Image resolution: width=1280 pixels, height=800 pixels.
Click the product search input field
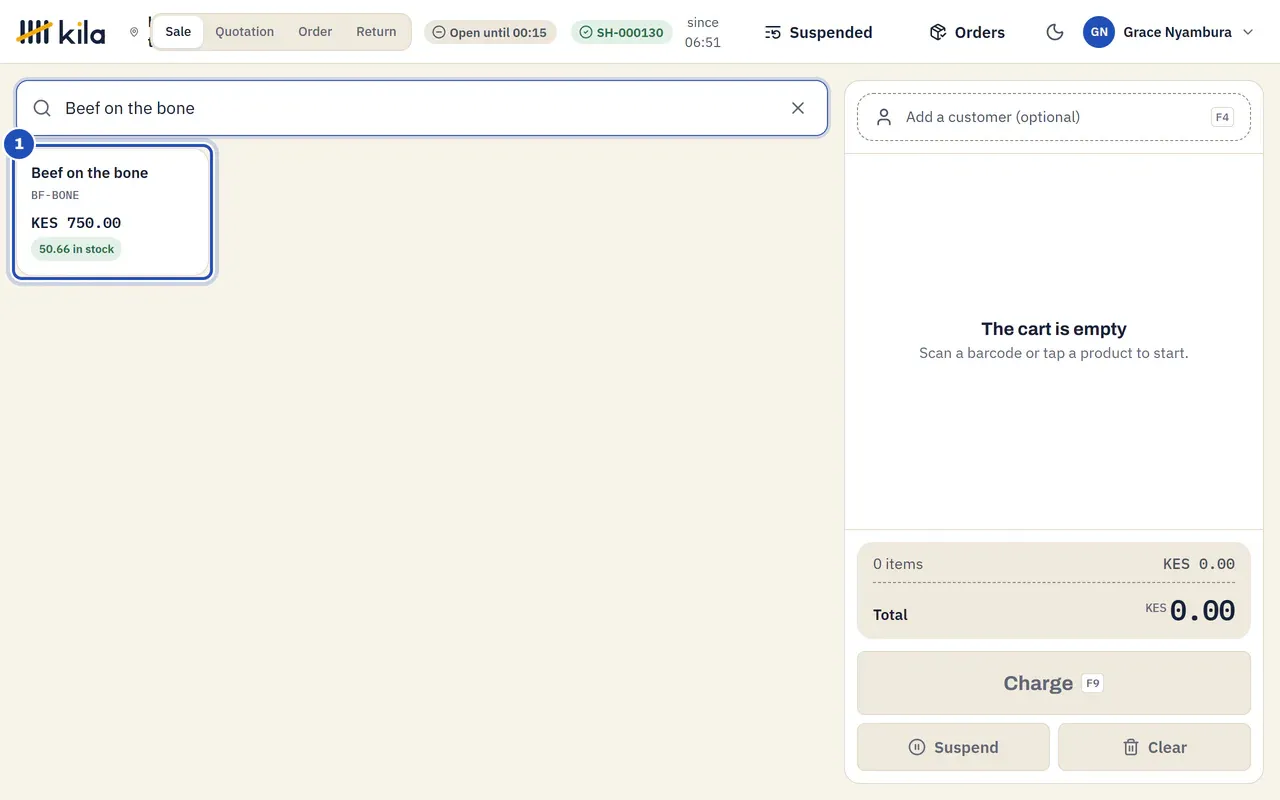click(x=422, y=108)
